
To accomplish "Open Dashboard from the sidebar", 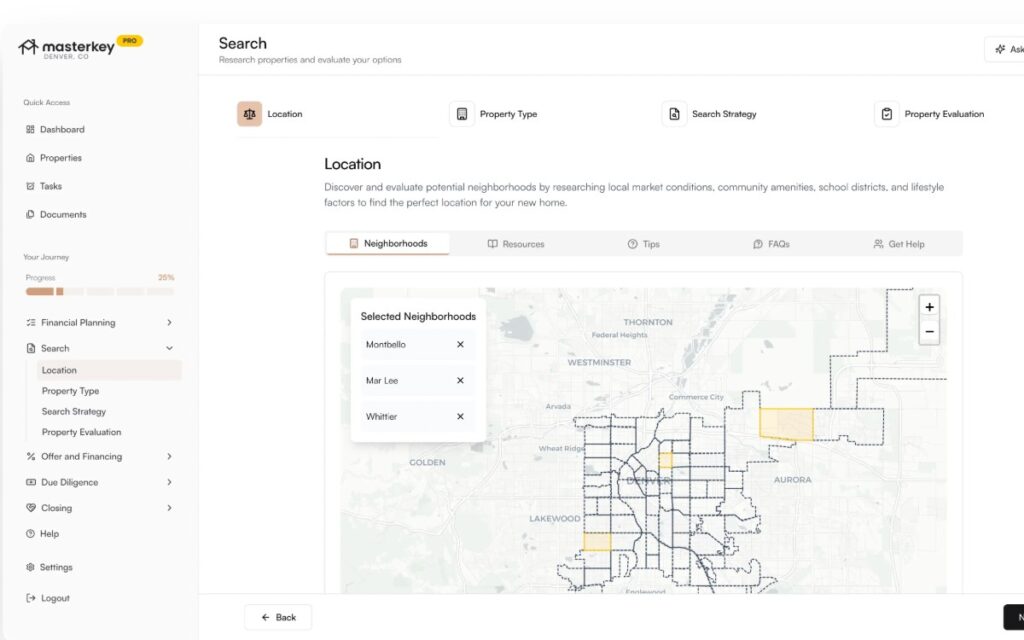I will (x=62, y=130).
